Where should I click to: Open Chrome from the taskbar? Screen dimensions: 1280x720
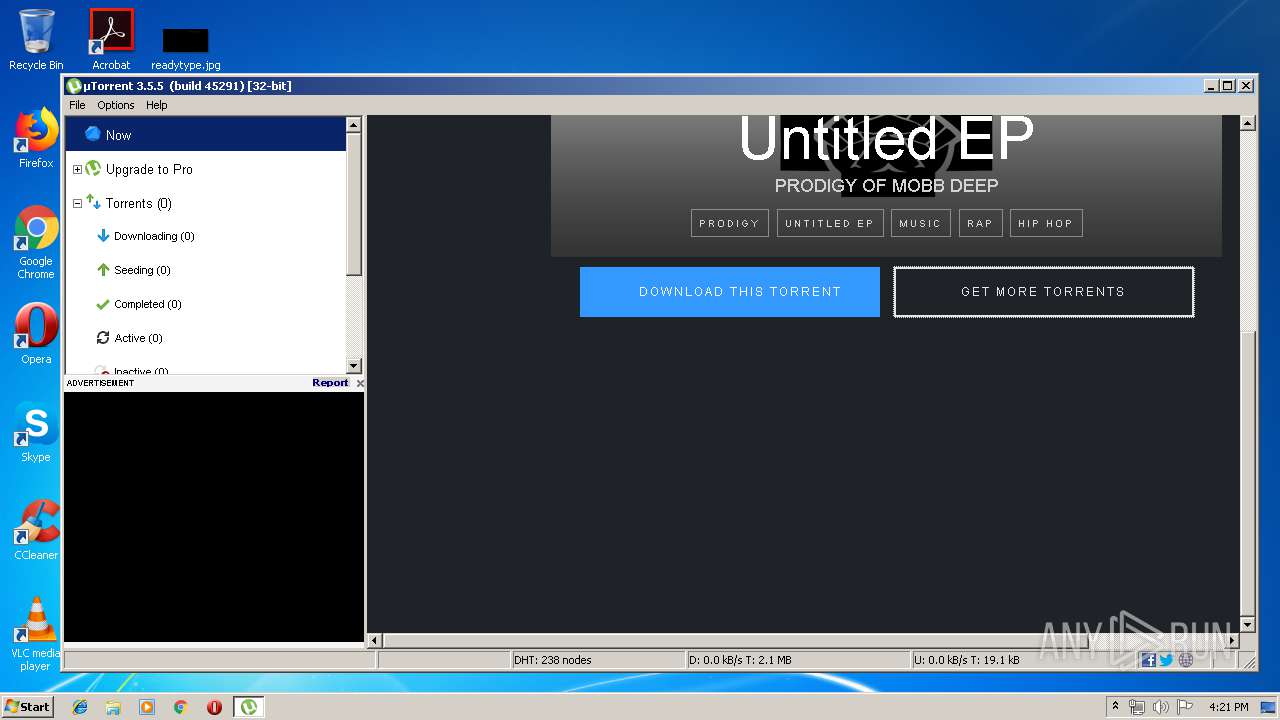click(181, 707)
